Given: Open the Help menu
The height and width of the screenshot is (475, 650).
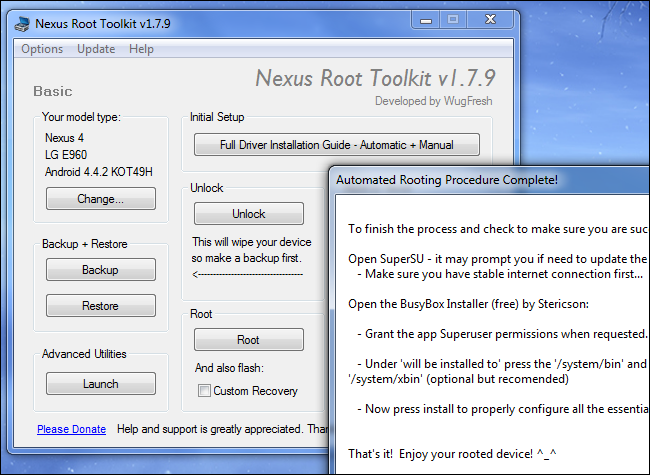Looking at the screenshot, I should [x=141, y=49].
